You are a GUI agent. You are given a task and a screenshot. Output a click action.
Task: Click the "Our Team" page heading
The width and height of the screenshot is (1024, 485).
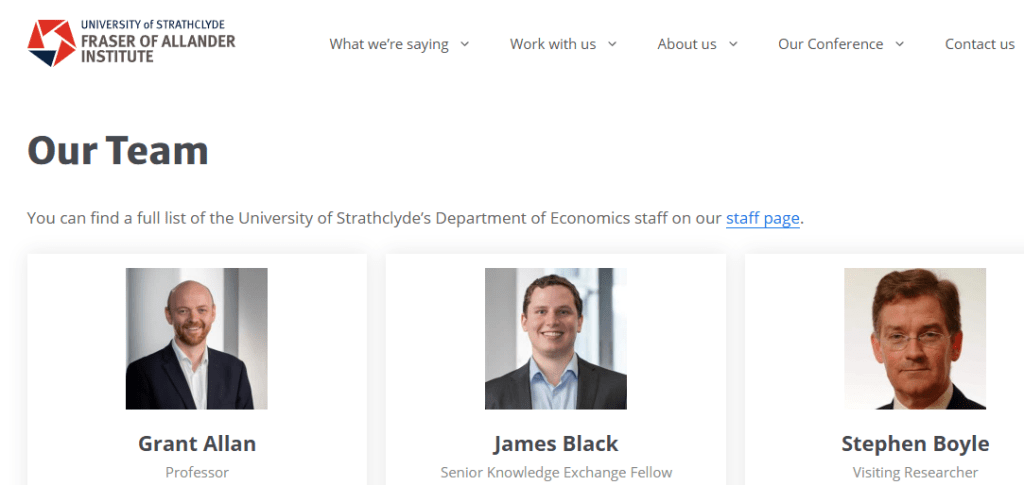click(x=118, y=151)
